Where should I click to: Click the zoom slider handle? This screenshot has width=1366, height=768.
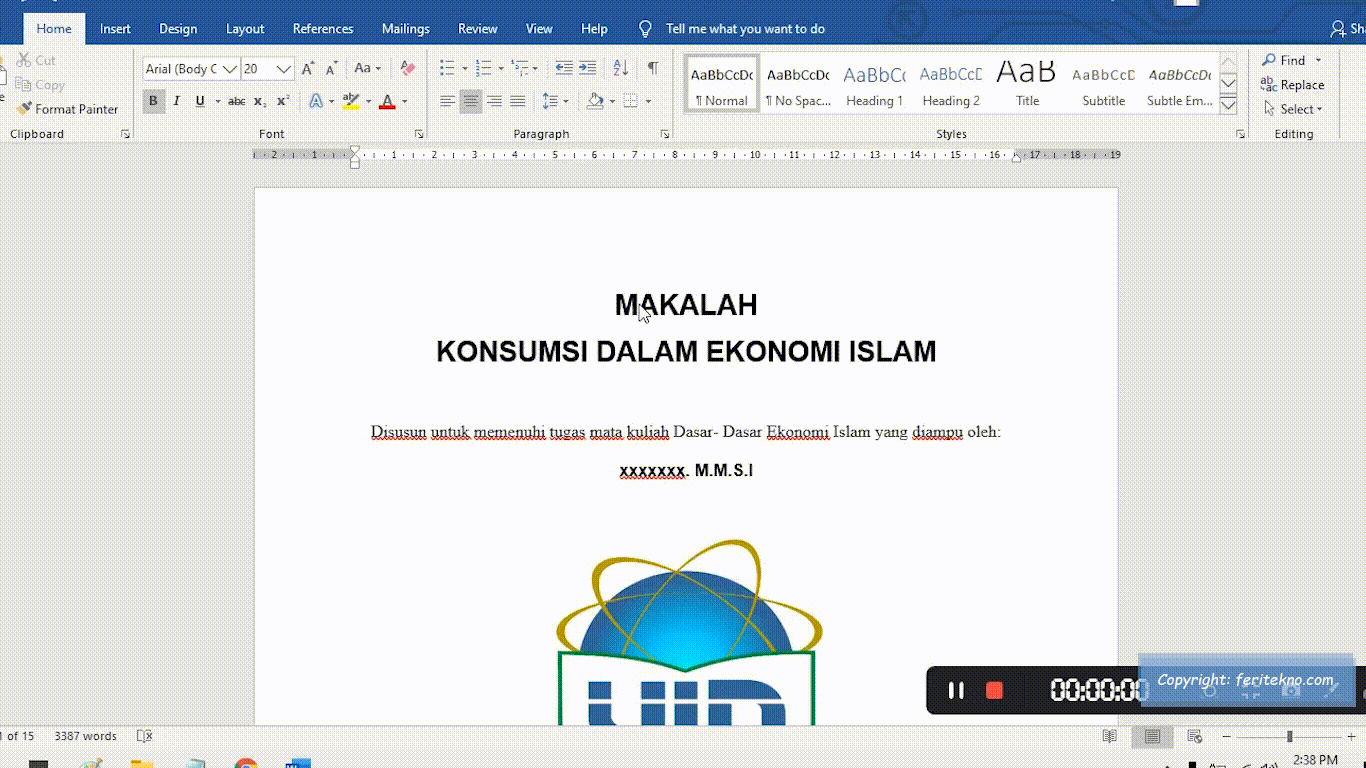[1289, 736]
